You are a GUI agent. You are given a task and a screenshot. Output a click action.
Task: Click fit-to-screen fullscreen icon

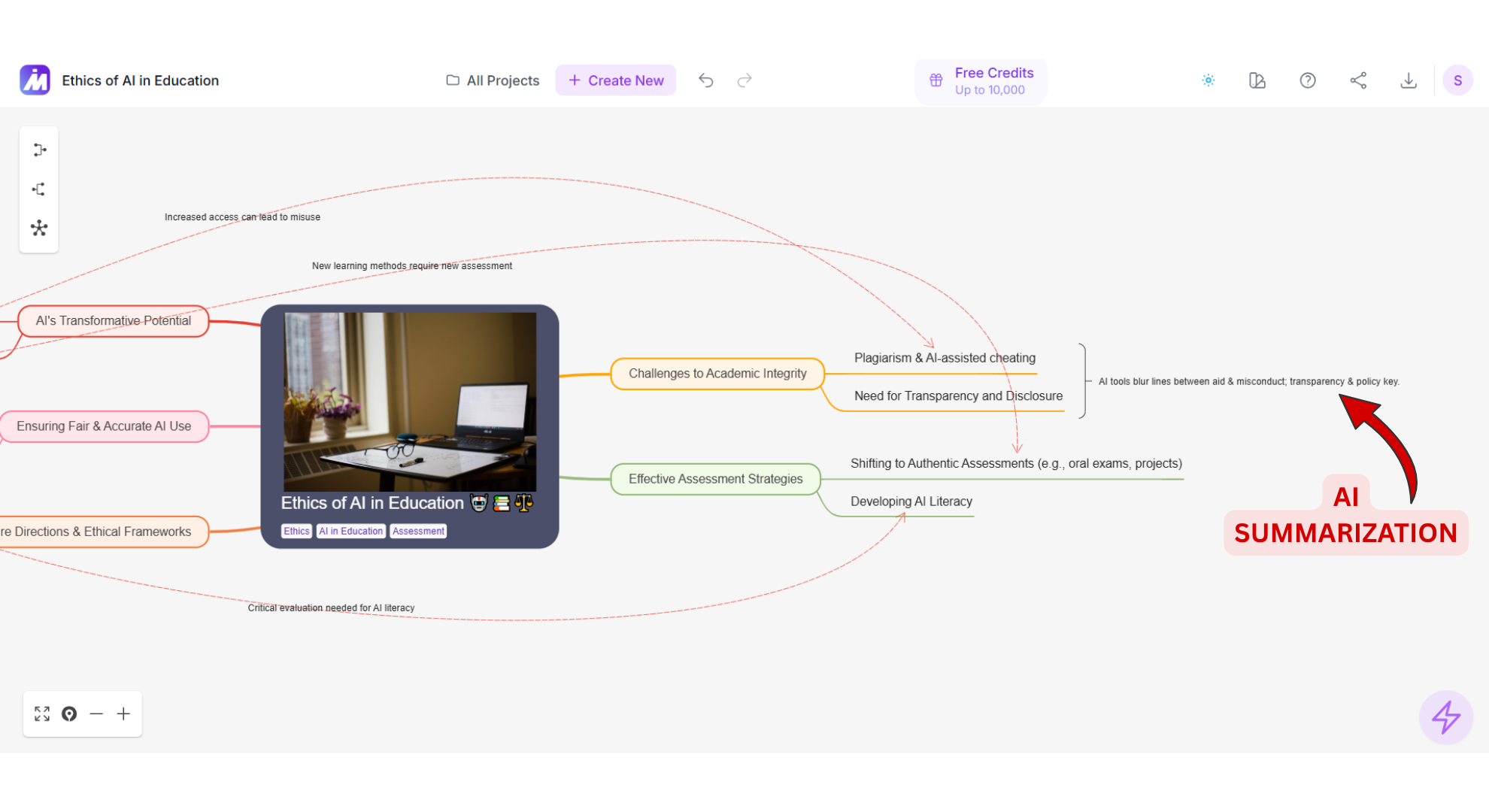click(x=42, y=714)
